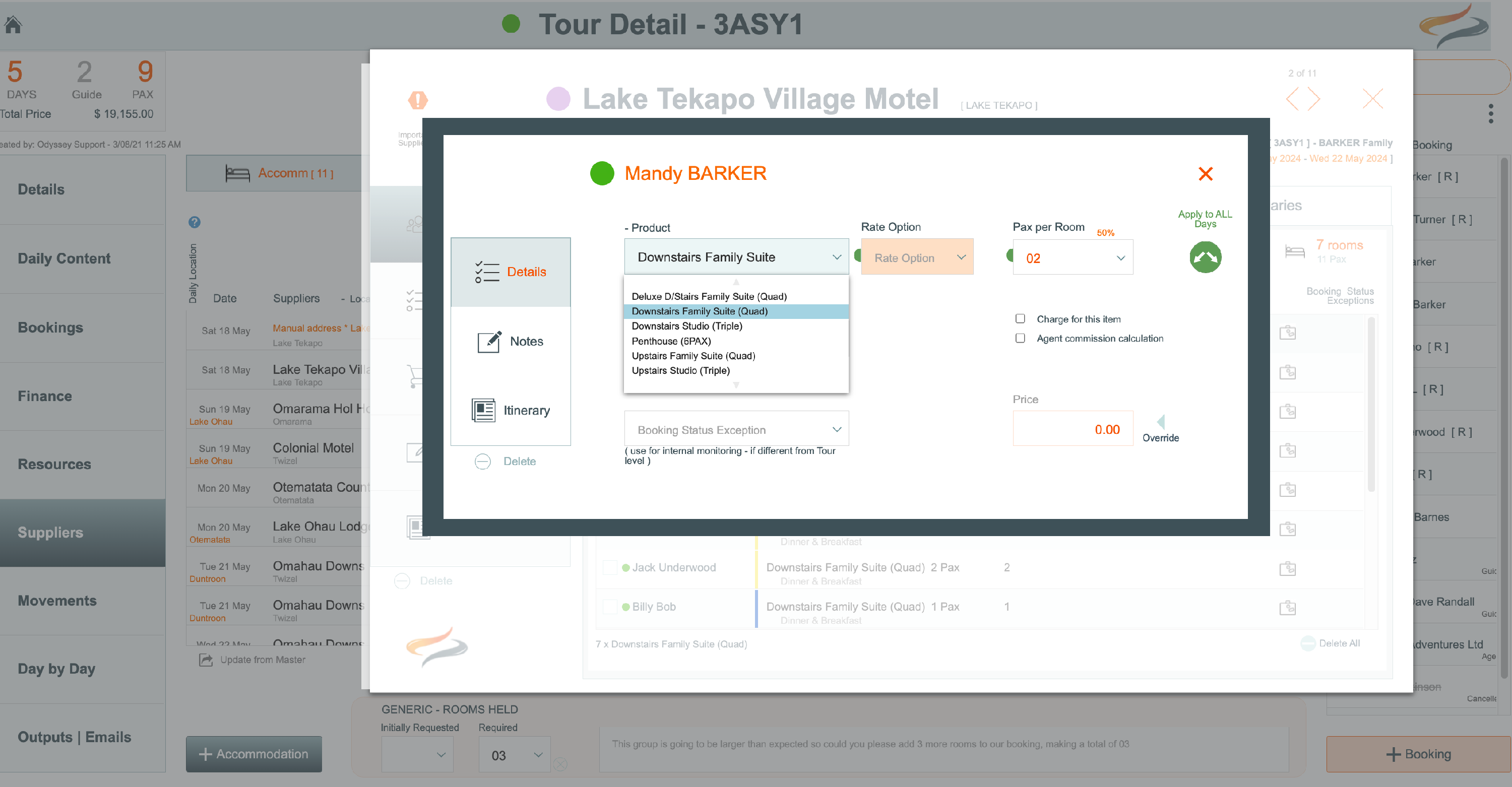Click the Price input field
Image resolution: width=1512 pixels, height=787 pixels.
click(1073, 429)
